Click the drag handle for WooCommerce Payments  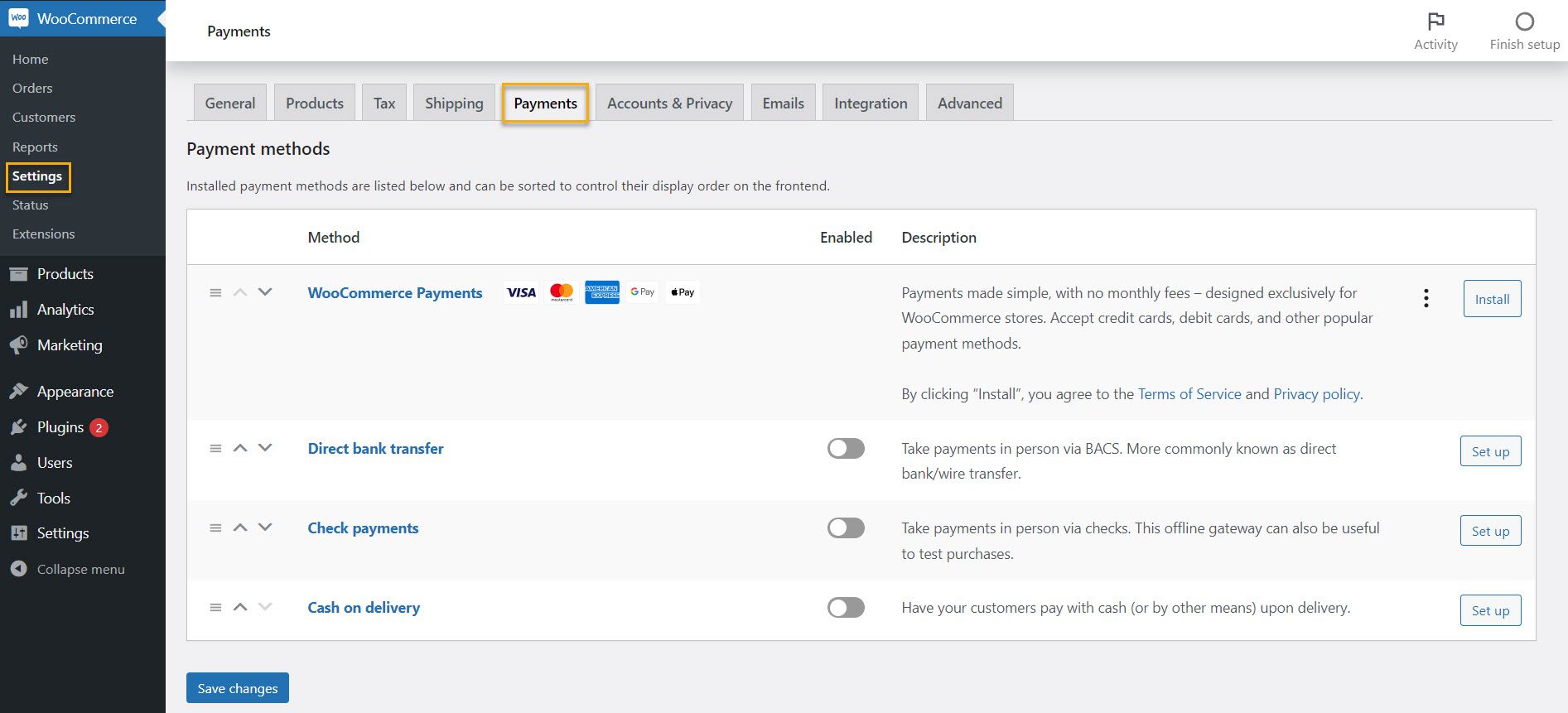point(215,292)
